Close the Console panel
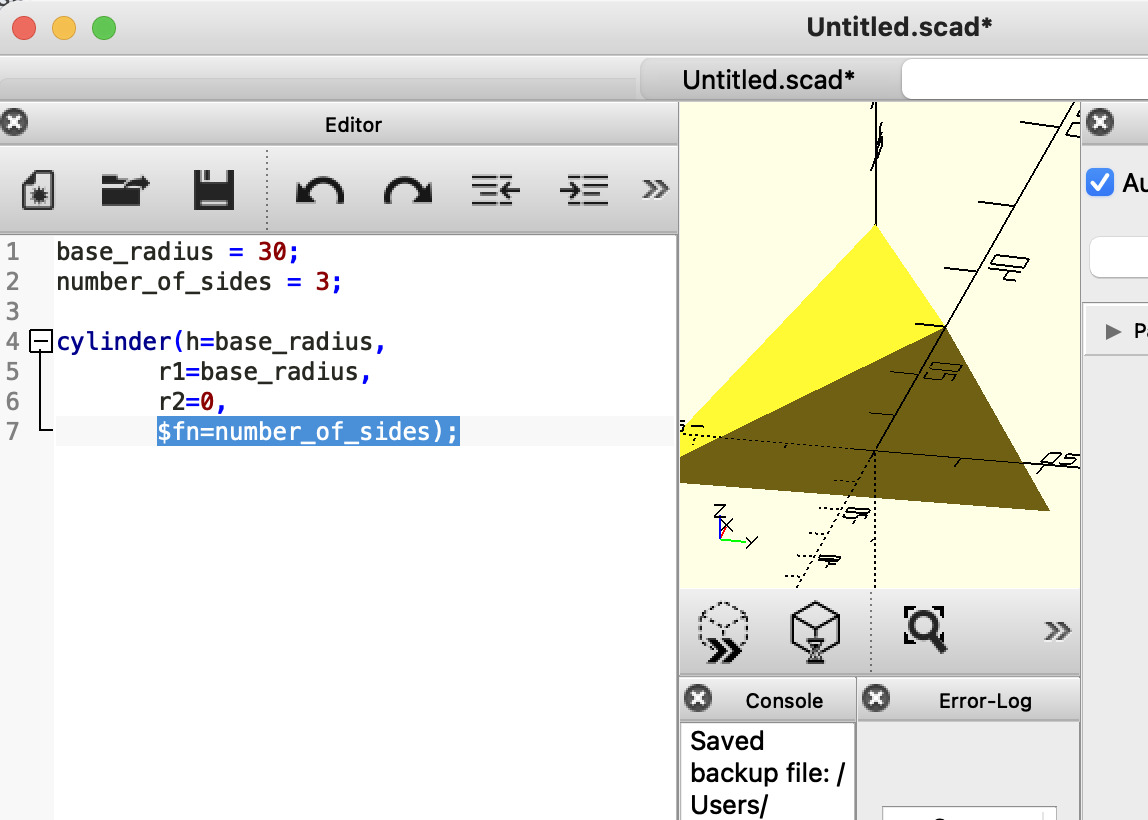Screen dimensions: 1148x820 [698, 698]
